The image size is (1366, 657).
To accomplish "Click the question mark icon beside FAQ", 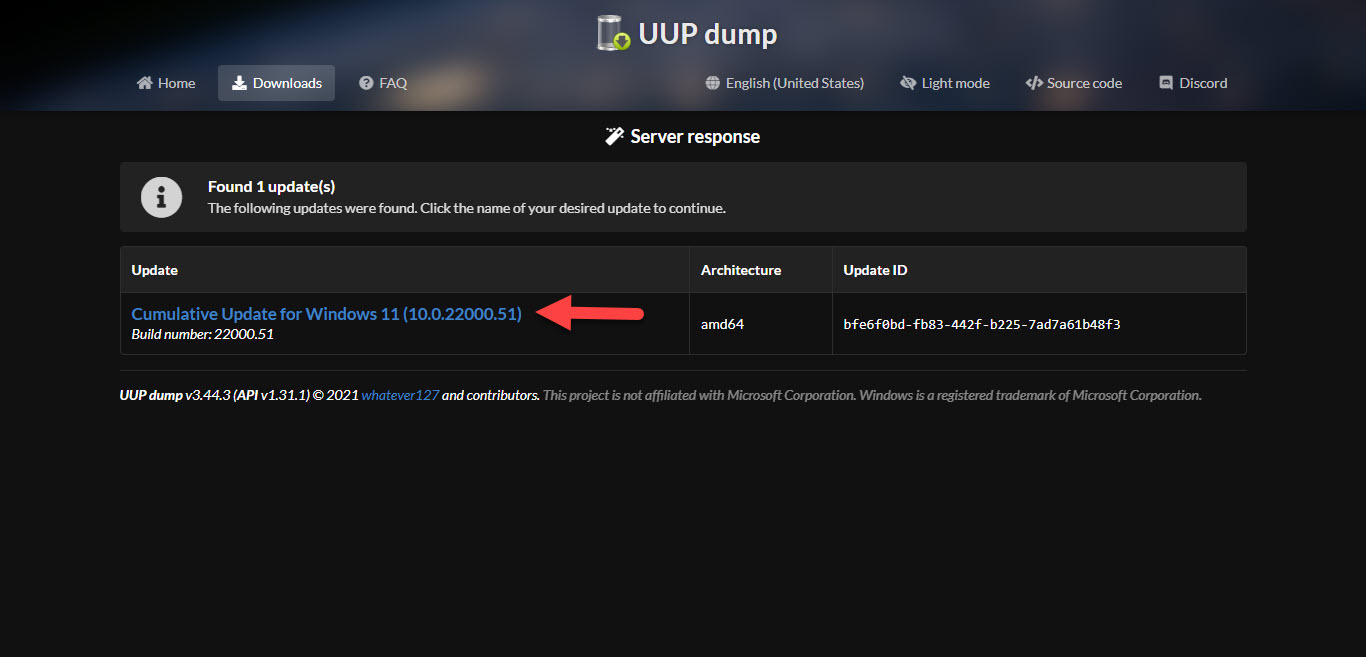I will [366, 83].
